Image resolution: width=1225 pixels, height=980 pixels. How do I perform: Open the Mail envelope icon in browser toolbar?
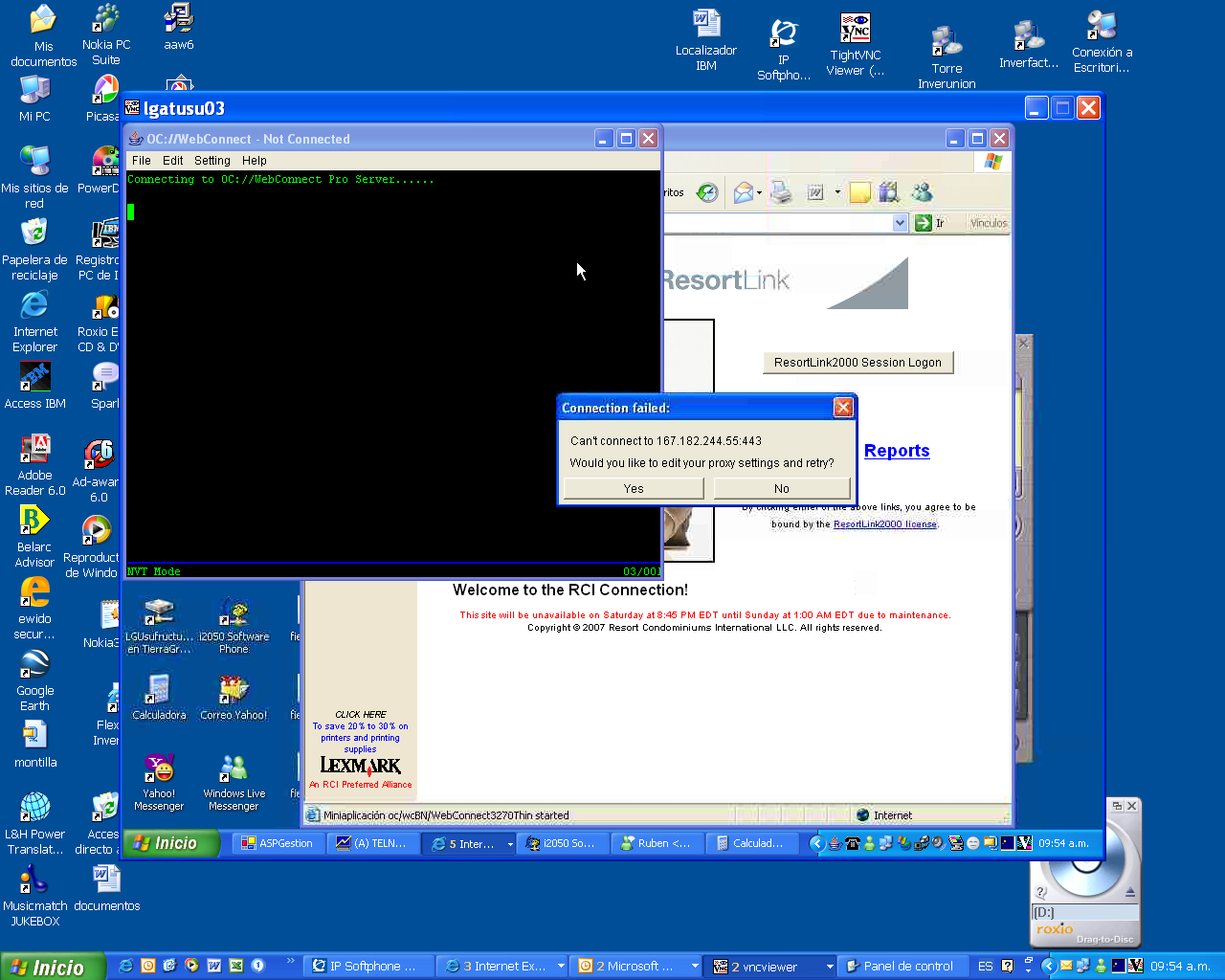click(744, 193)
